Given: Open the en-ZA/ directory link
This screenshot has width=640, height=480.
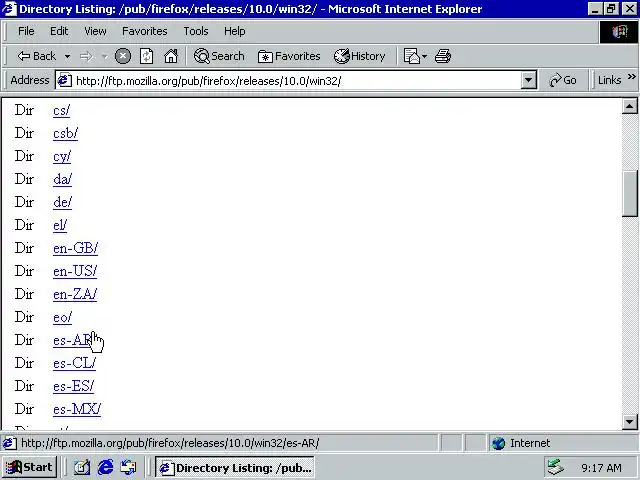Looking at the screenshot, I should click(x=75, y=294).
